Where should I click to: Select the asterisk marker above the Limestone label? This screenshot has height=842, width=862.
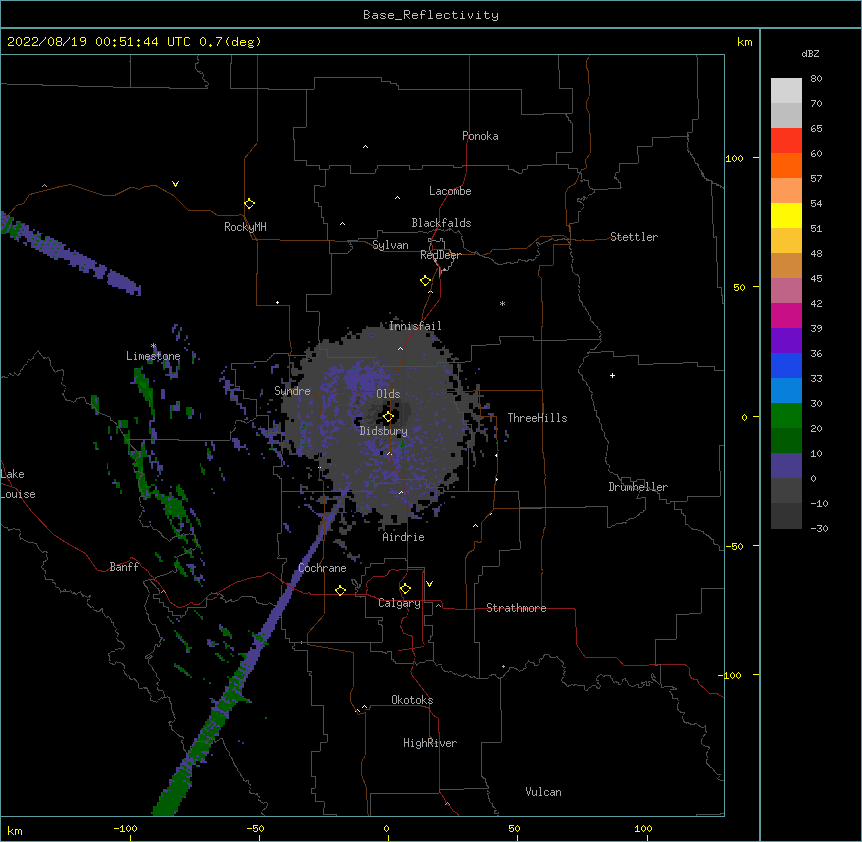click(x=154, y=346)
